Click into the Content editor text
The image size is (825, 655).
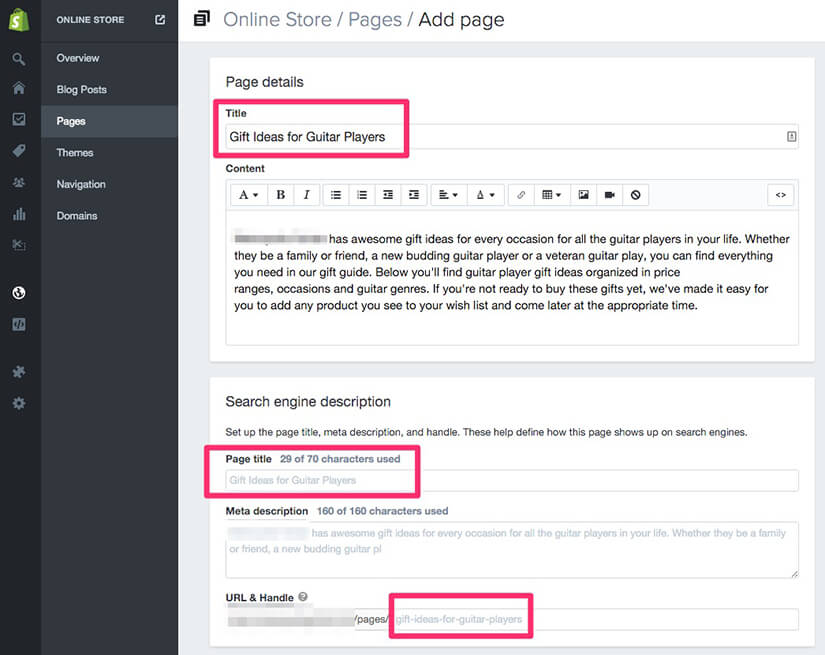(512, 278)
